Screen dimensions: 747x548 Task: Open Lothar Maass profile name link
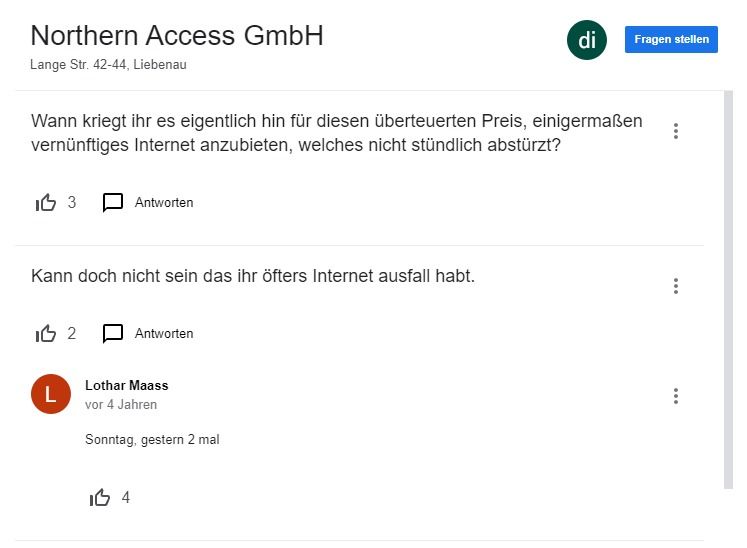(127, 386)
